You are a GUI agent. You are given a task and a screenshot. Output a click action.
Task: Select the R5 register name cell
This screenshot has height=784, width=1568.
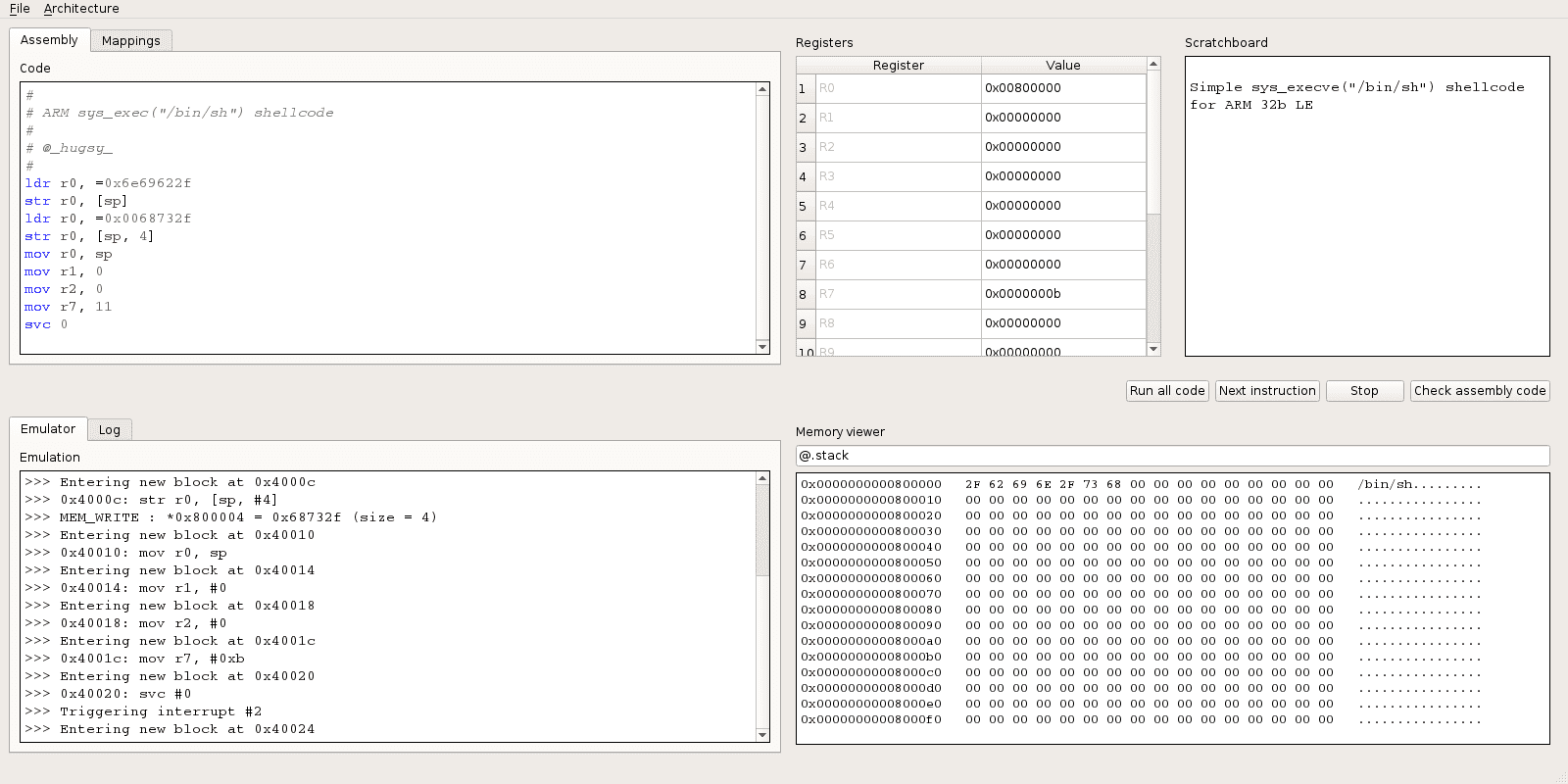(898, 235)
